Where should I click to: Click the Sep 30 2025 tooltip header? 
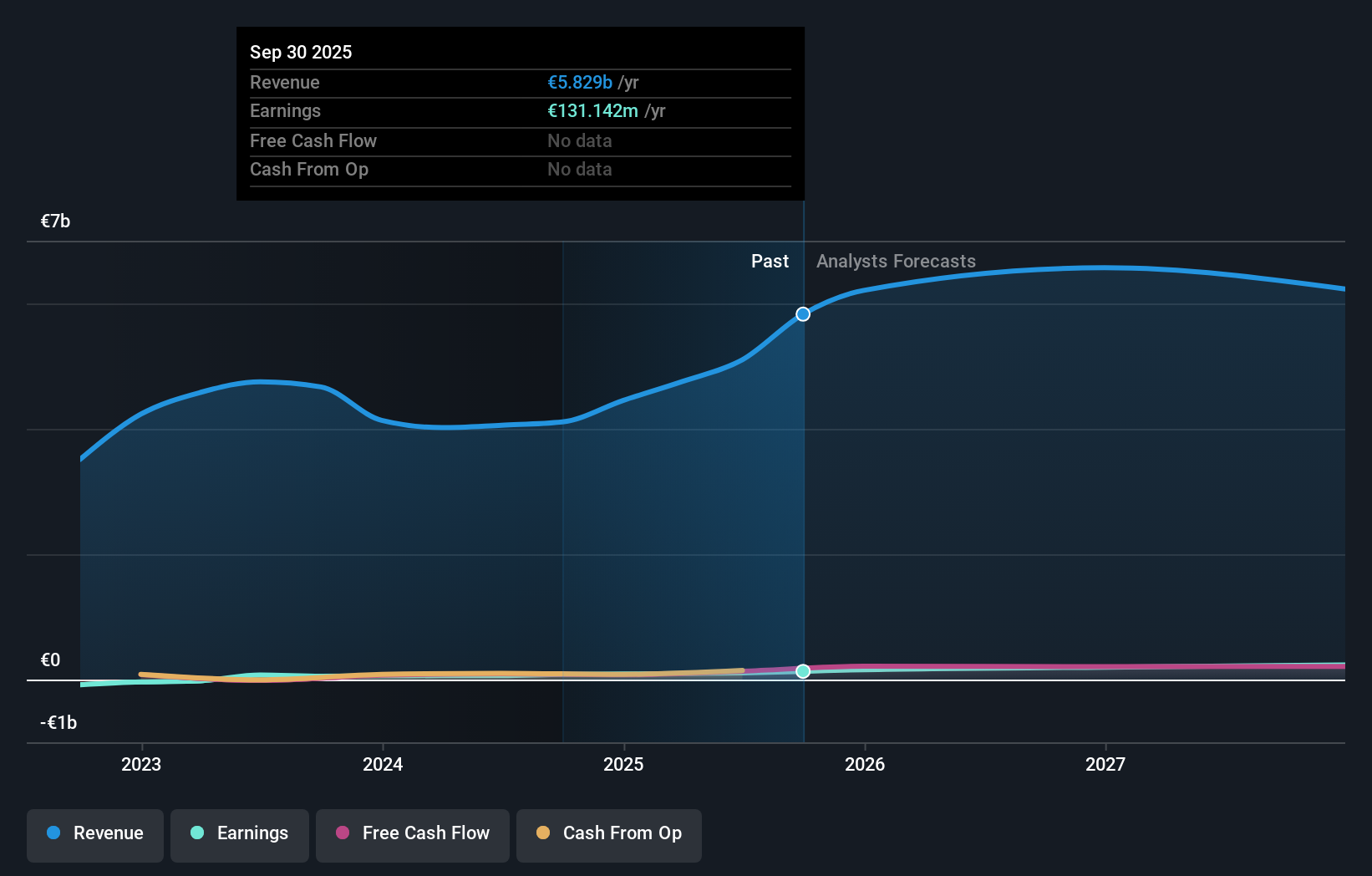tap(301, 51)
